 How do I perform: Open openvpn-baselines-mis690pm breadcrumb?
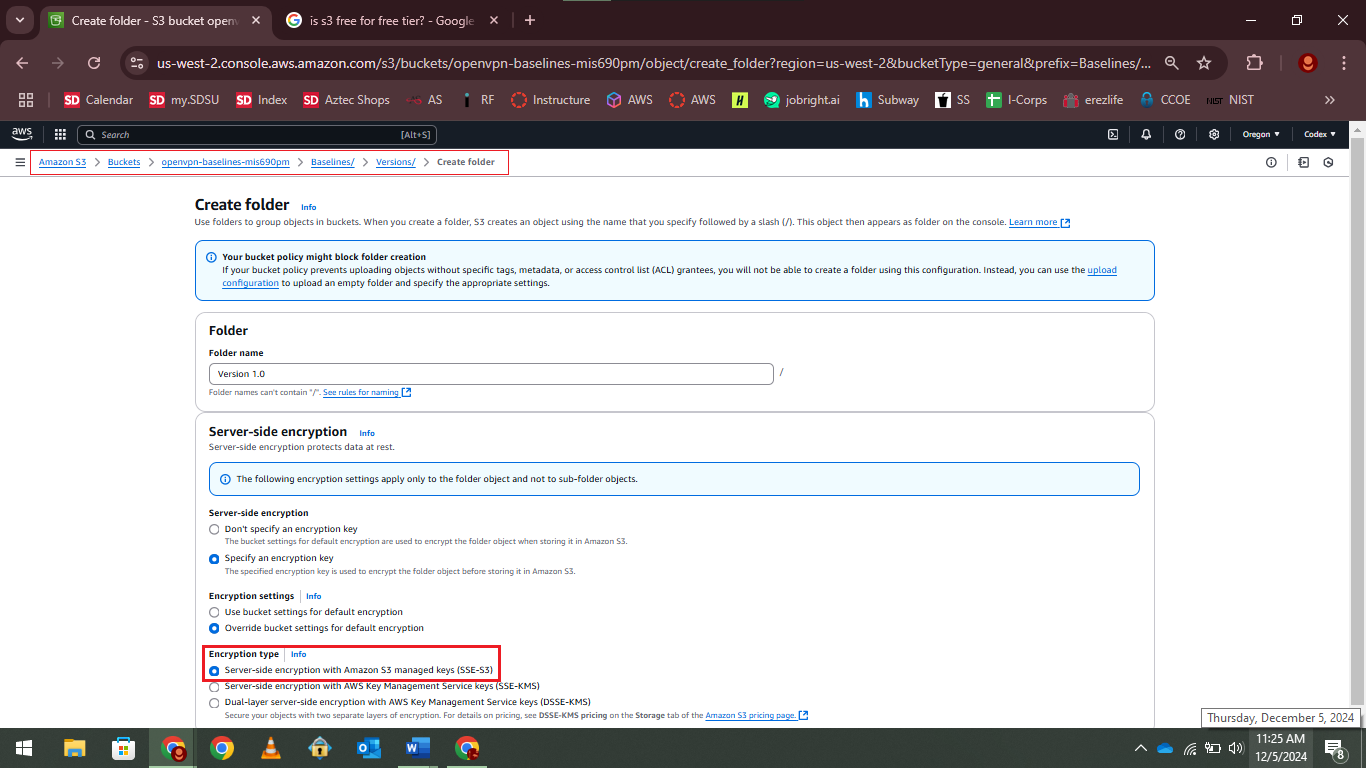tap(225, 162)
